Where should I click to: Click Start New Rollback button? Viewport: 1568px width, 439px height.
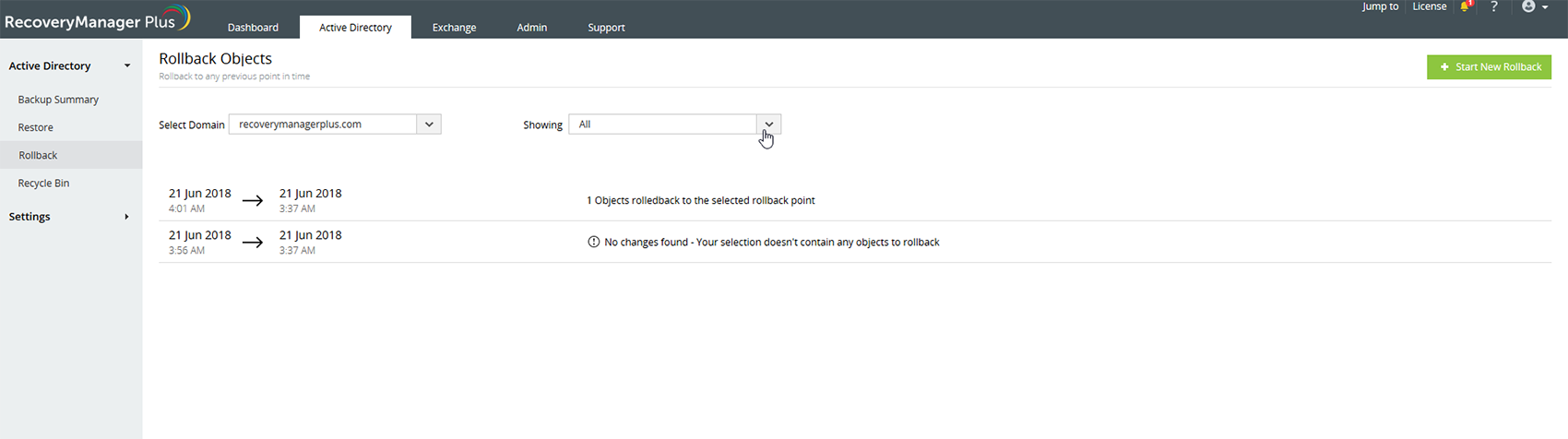pyautogui.click(x=1489, y=66)
